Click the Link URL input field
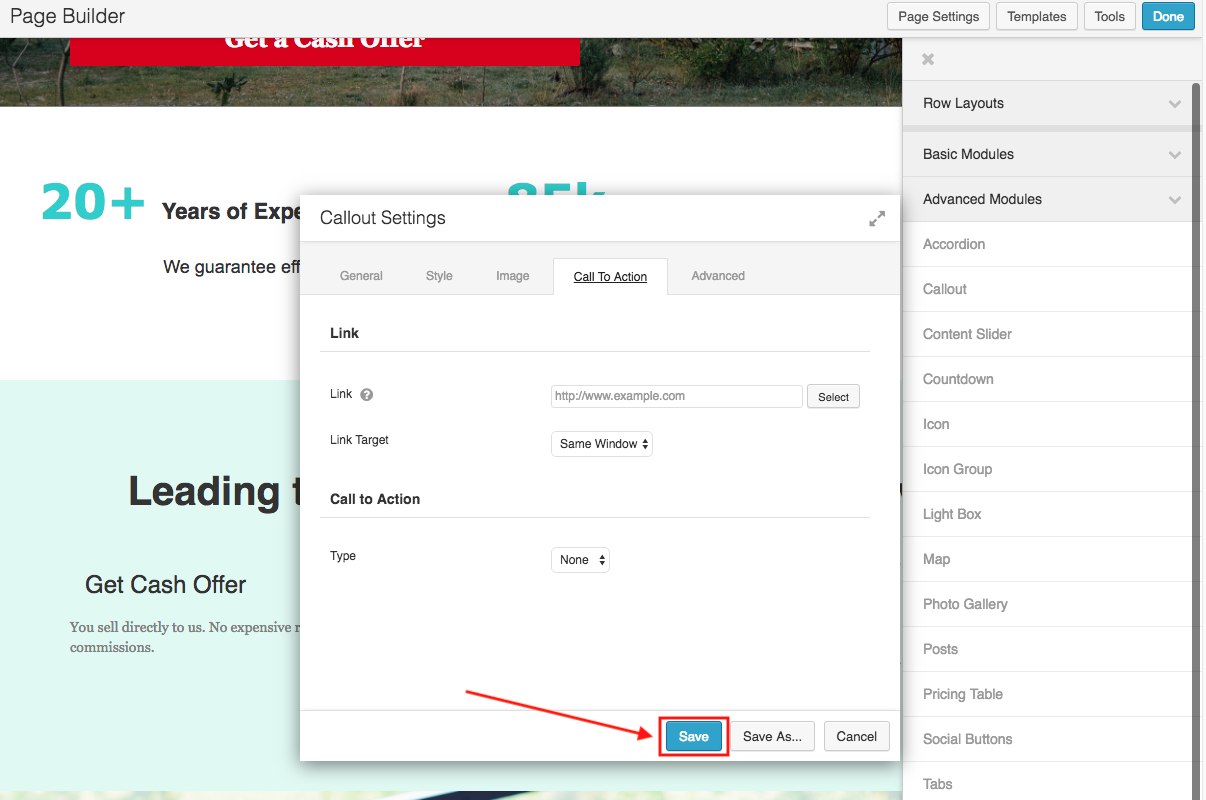The image size is (1206, 800). pos(677,396)
